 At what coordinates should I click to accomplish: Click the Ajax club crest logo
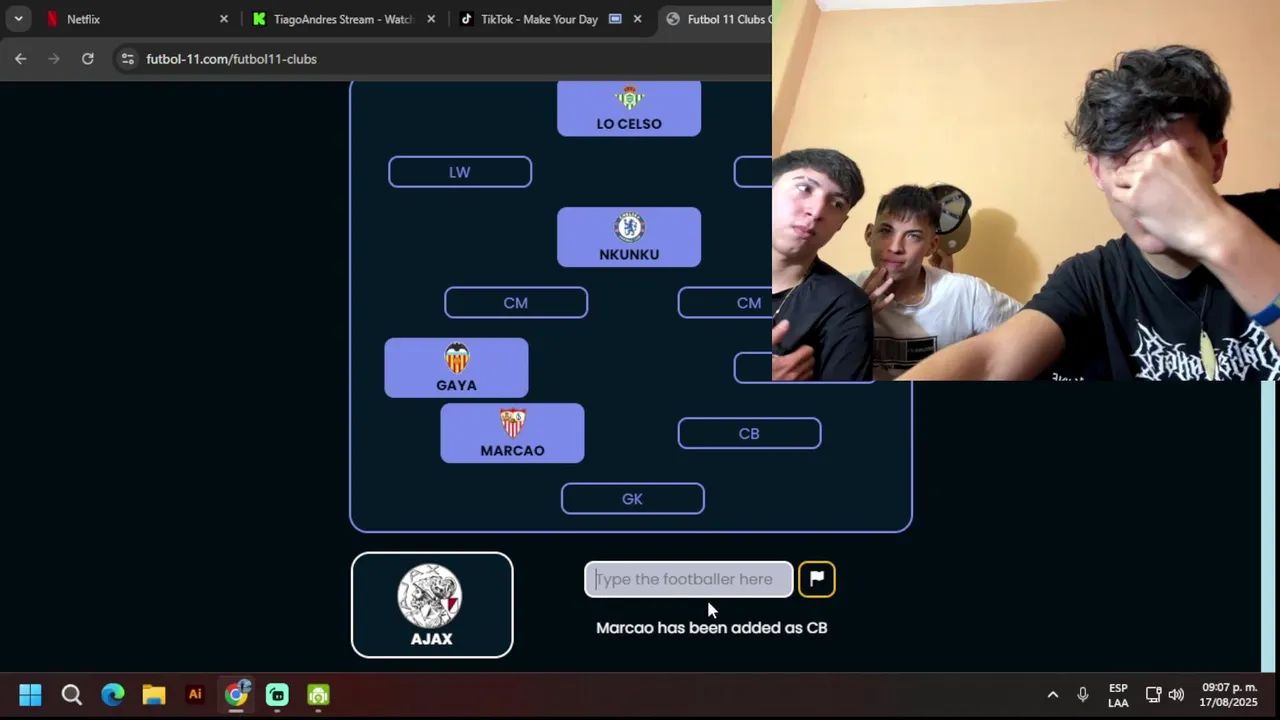[430, 596]
